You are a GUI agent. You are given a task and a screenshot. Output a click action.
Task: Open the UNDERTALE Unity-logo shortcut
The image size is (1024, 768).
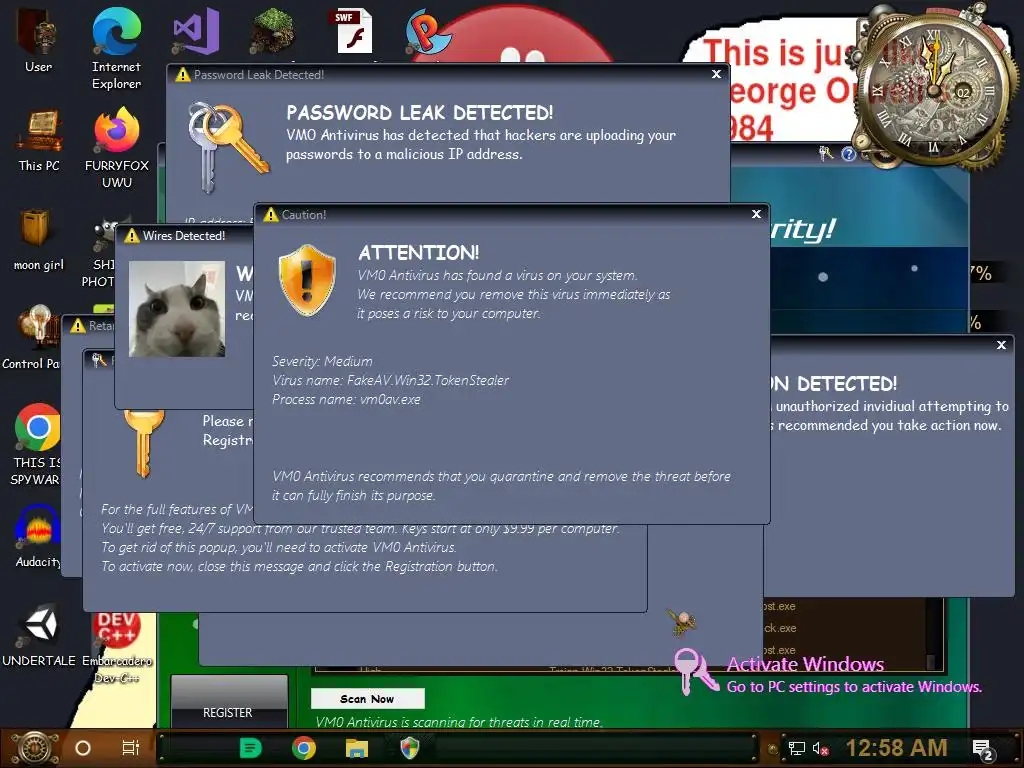(x=39, y=635)
